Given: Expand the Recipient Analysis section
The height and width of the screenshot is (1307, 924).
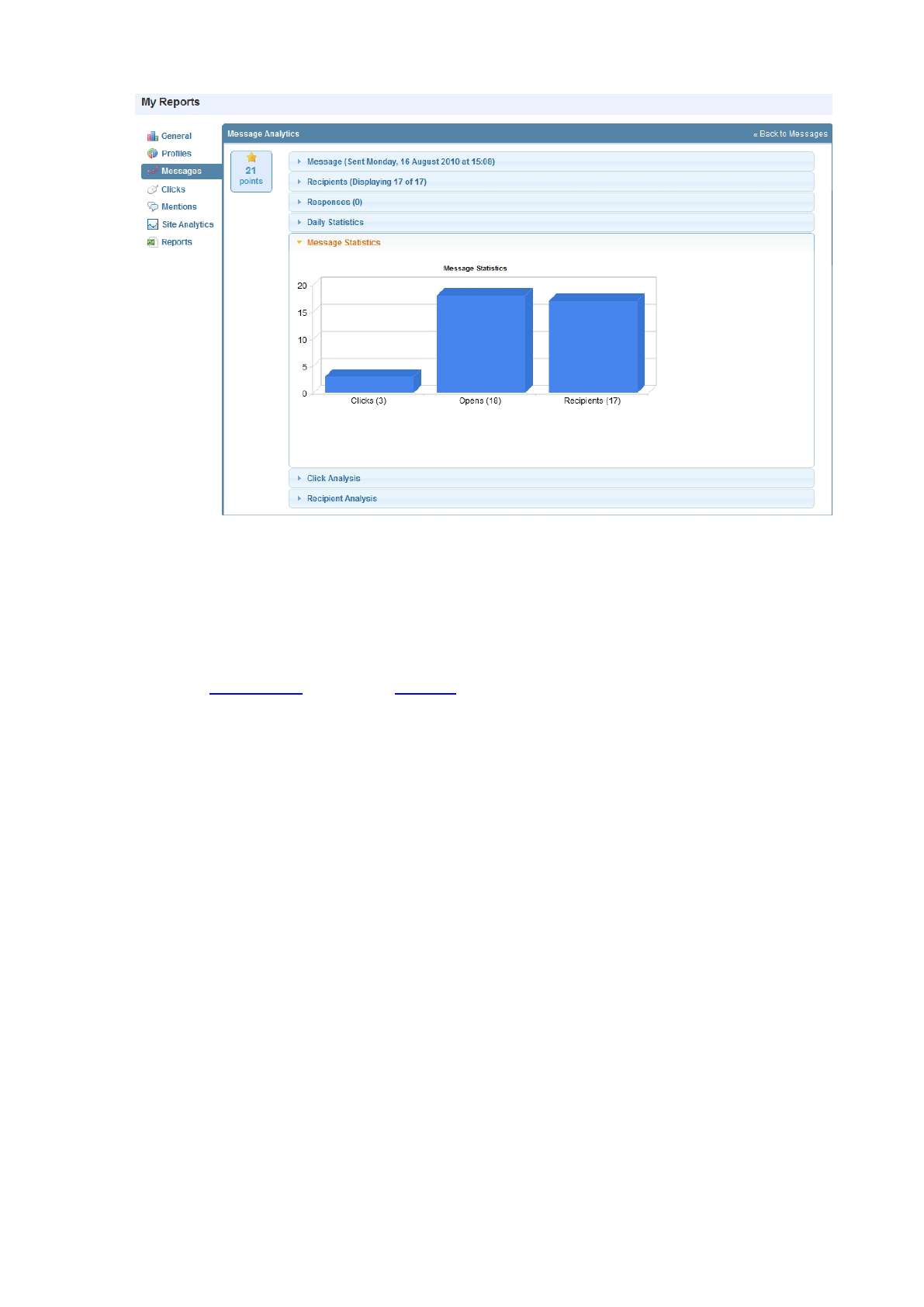Looking at the screenshot, I should [552, 498].
